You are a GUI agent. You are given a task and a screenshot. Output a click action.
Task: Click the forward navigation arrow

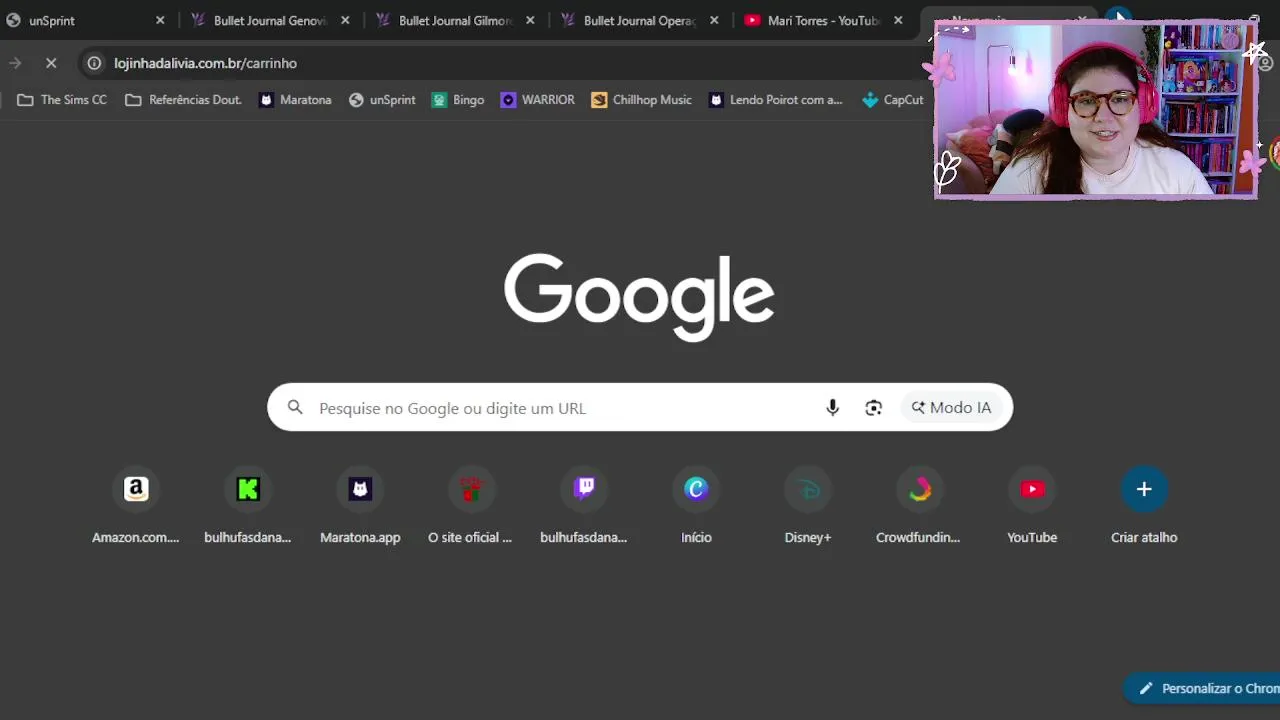(x=15, y=63)
